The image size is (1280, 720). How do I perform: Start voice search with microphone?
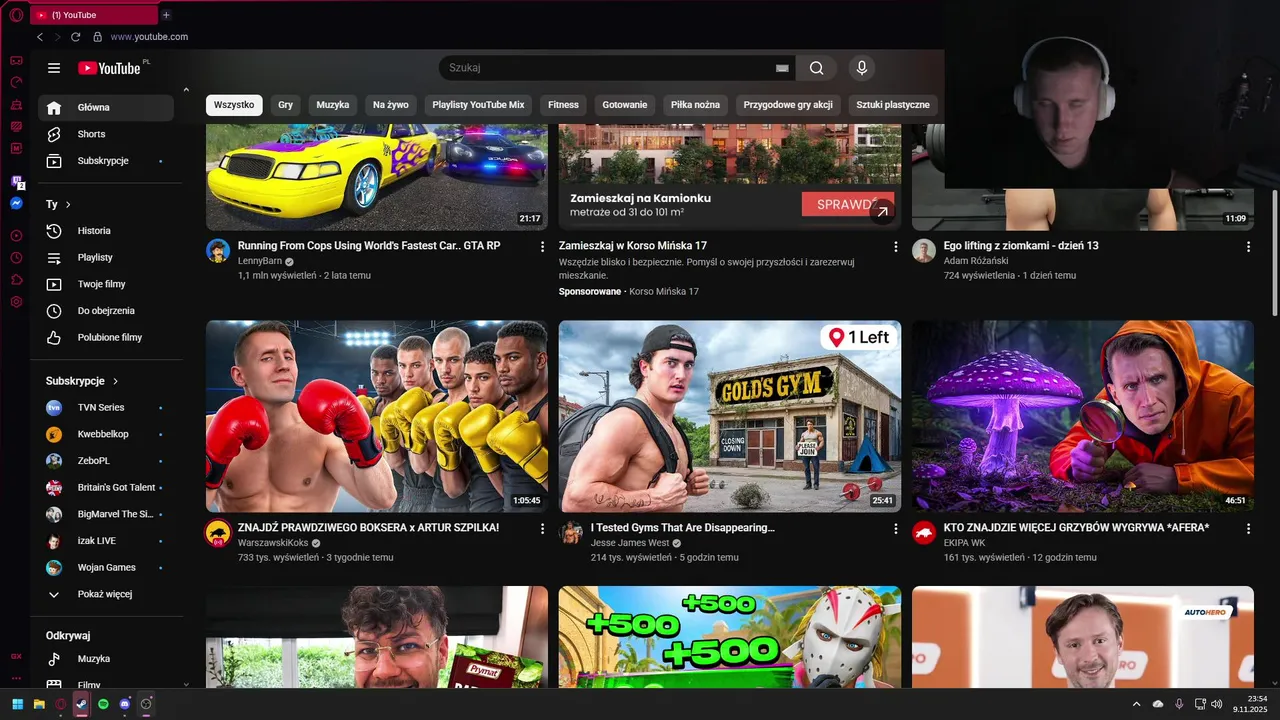(861, 68)
